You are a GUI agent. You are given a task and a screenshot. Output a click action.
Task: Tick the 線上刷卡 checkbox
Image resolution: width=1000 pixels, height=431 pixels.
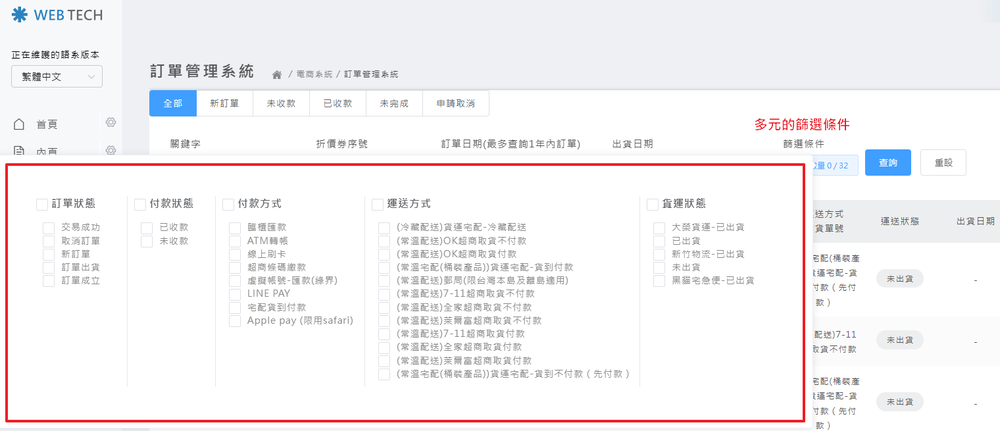[x=235, y=254]
